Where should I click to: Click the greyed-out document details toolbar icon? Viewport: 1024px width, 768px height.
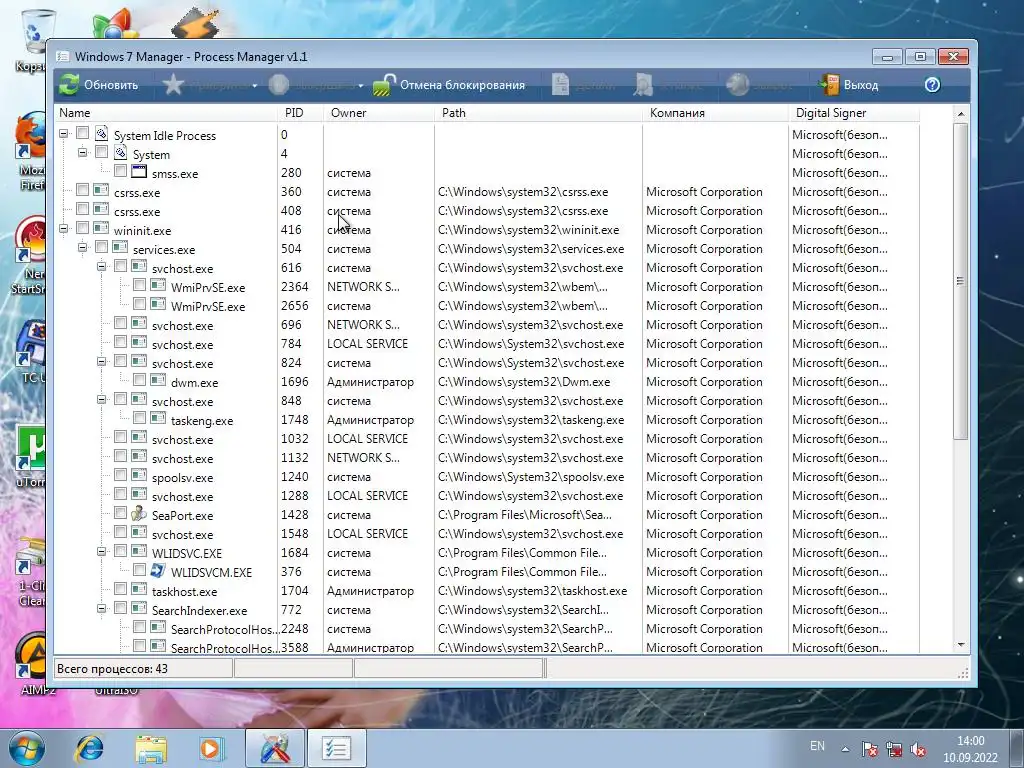tap(560, 85)
